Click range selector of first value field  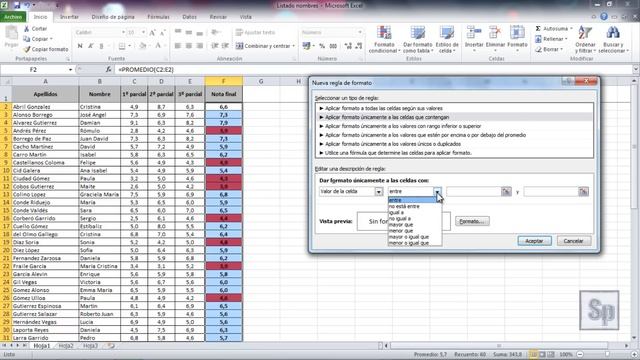point(506,191)
